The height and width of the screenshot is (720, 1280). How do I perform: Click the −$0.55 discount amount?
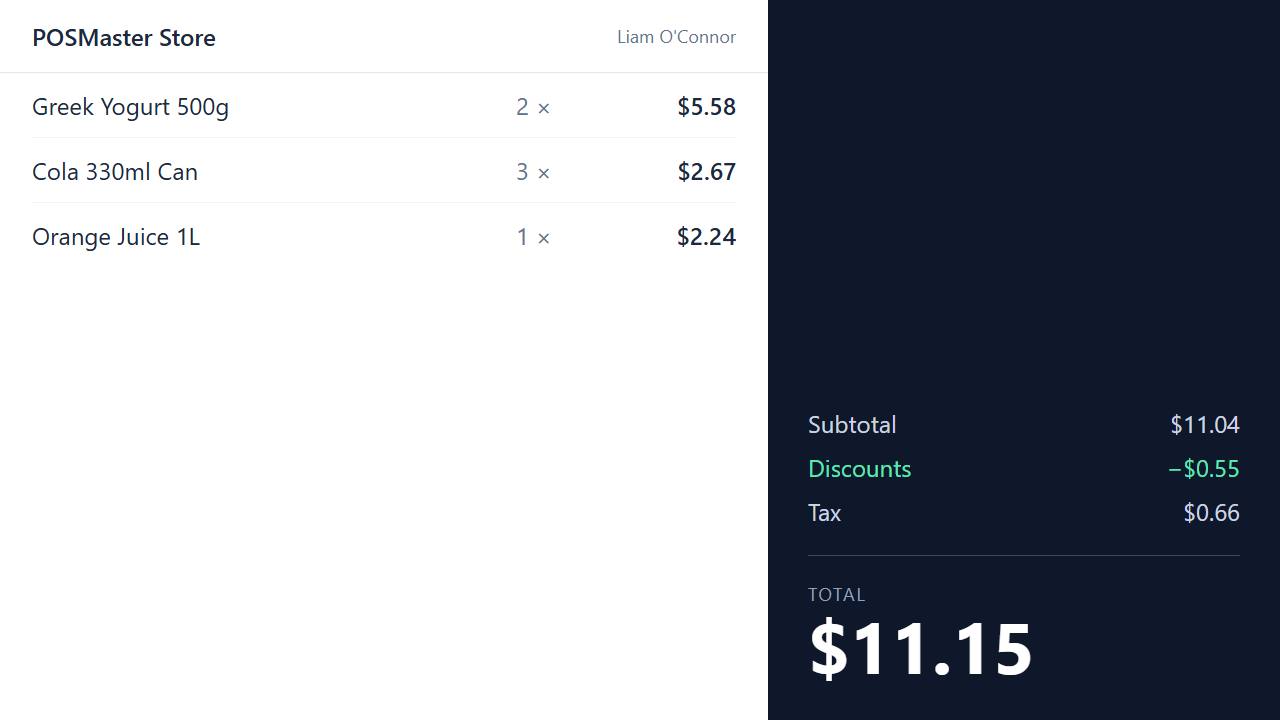[1204, 469]
